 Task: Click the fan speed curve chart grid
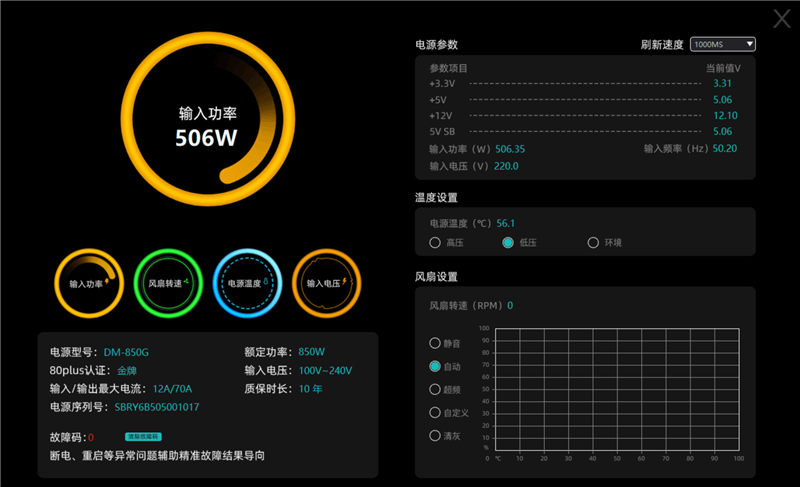617,390
